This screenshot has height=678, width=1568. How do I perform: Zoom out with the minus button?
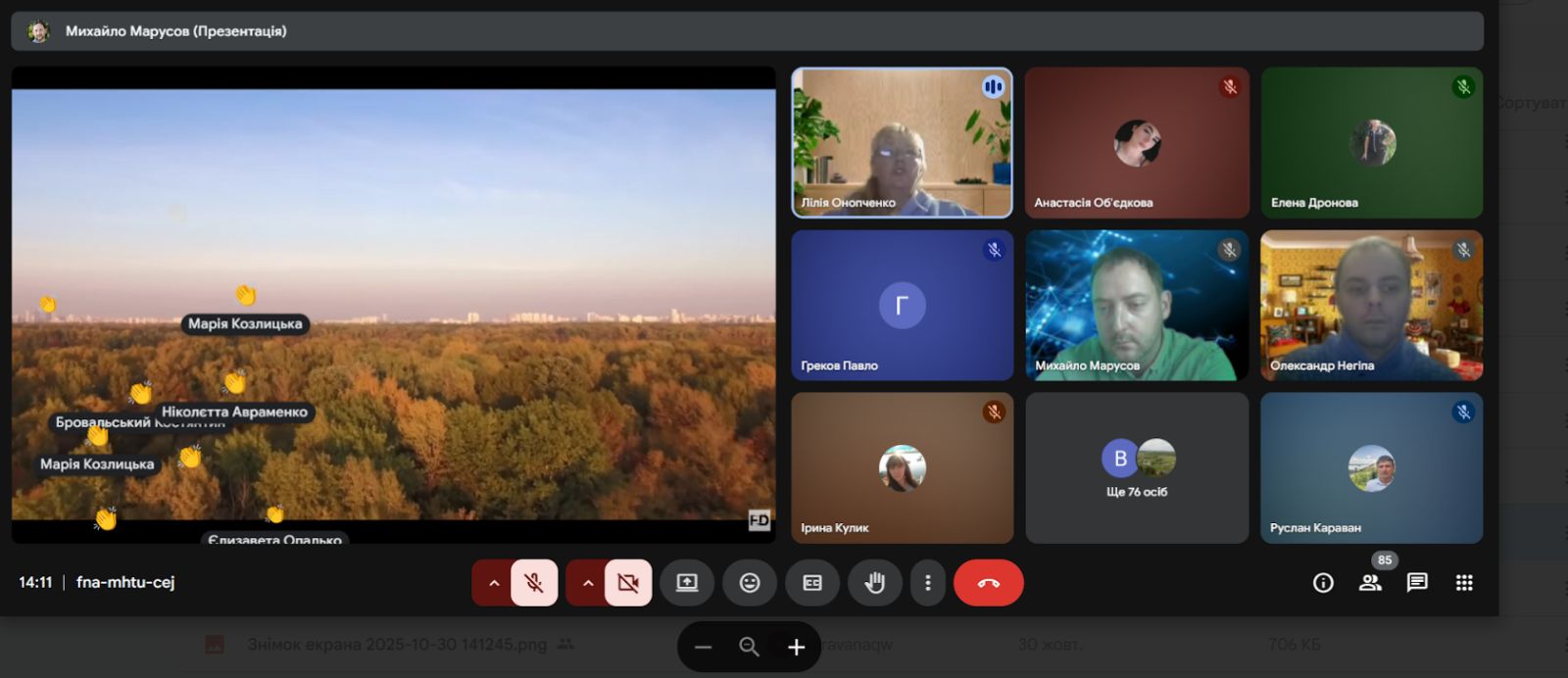tap(703, 647)
